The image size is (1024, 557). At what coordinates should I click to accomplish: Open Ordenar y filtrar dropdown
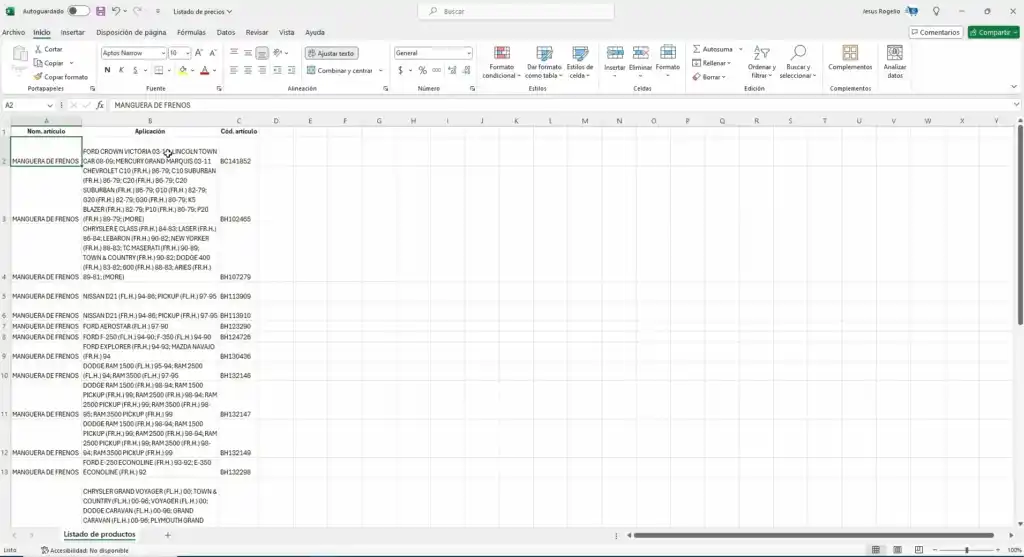click(761, 62)
